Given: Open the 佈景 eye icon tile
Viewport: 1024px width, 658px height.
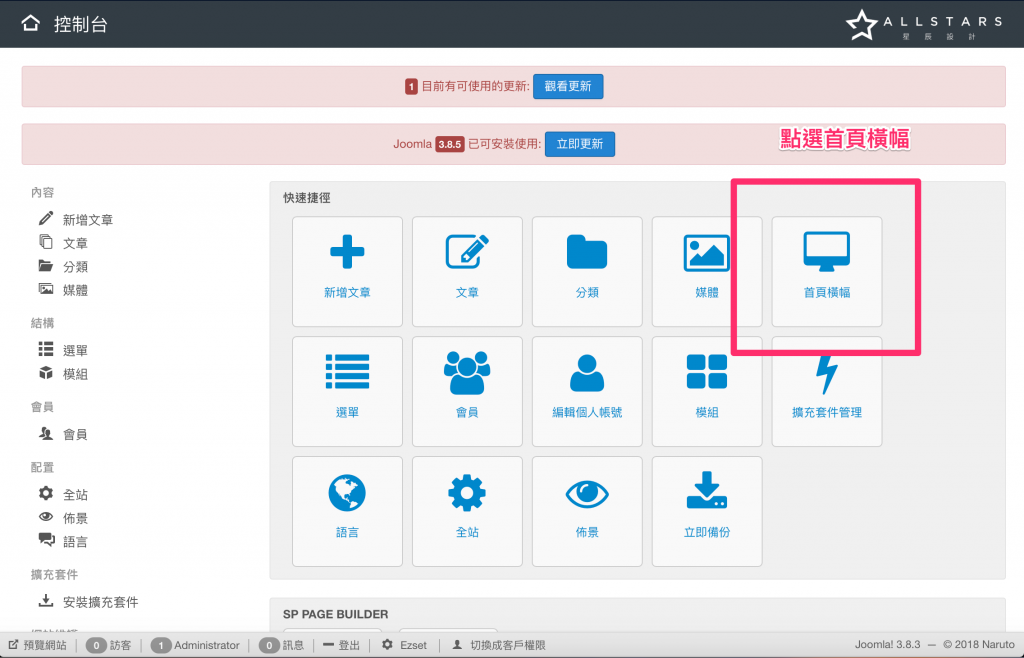Looking at the screenshot, I should coord(587,511).
